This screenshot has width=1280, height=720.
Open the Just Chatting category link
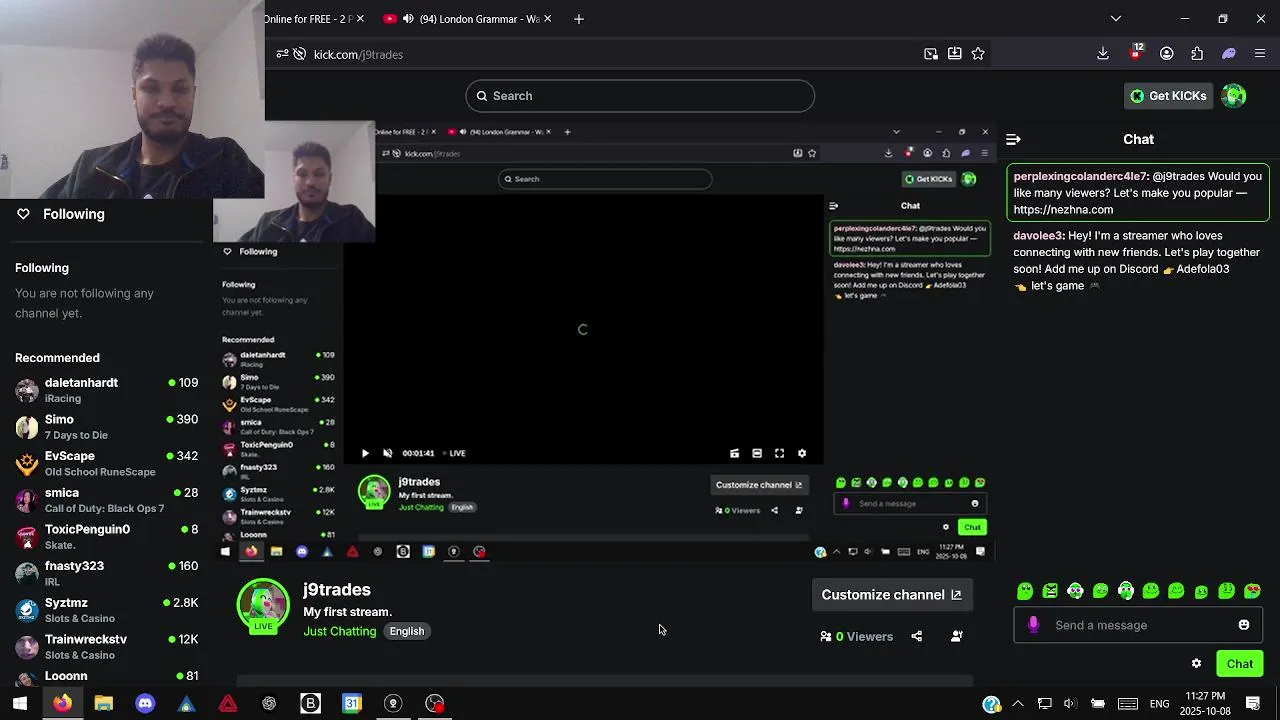tap(340, 631)
